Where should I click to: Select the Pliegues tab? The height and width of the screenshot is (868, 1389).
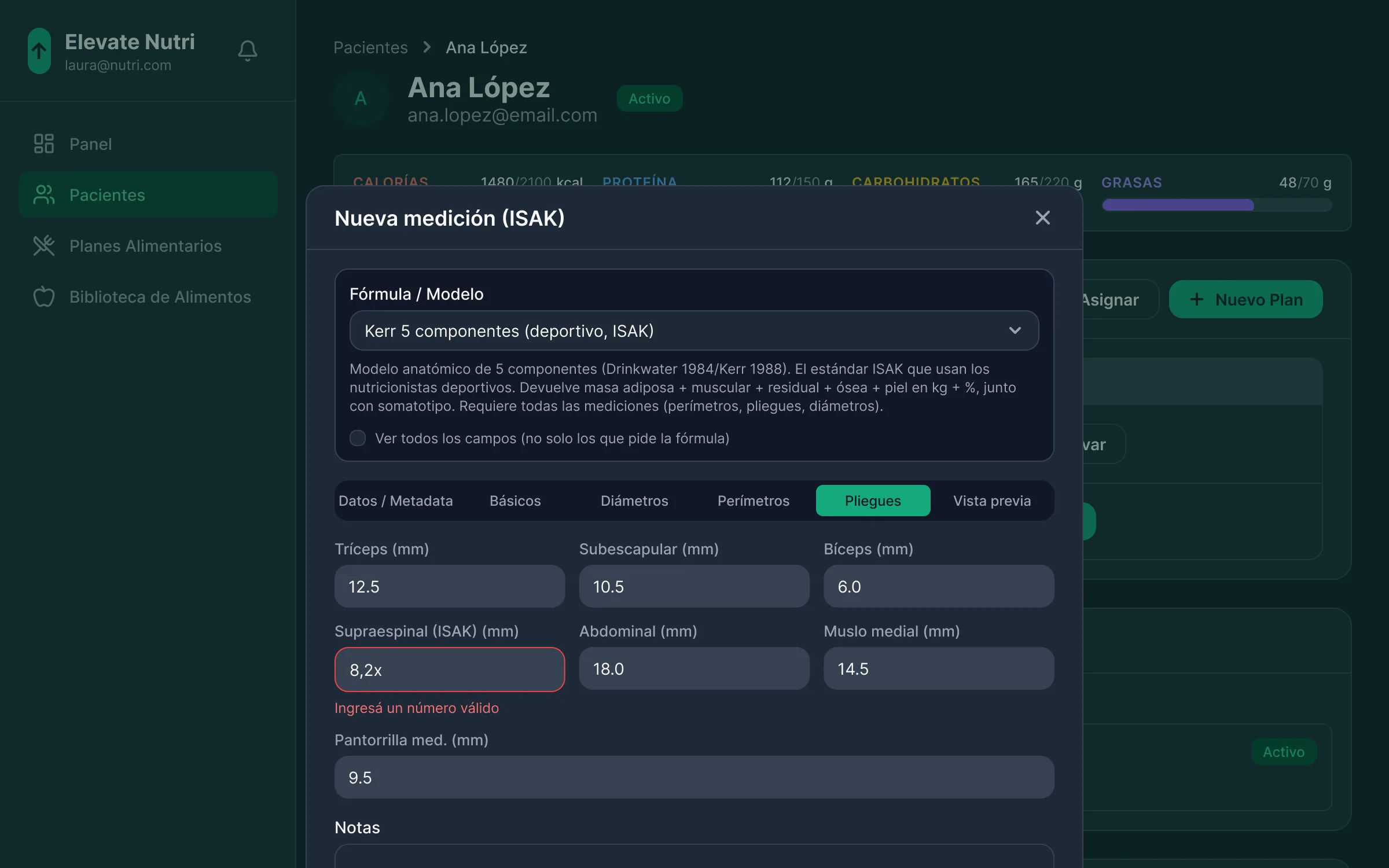pyautogui.click(x=873, y=501)
